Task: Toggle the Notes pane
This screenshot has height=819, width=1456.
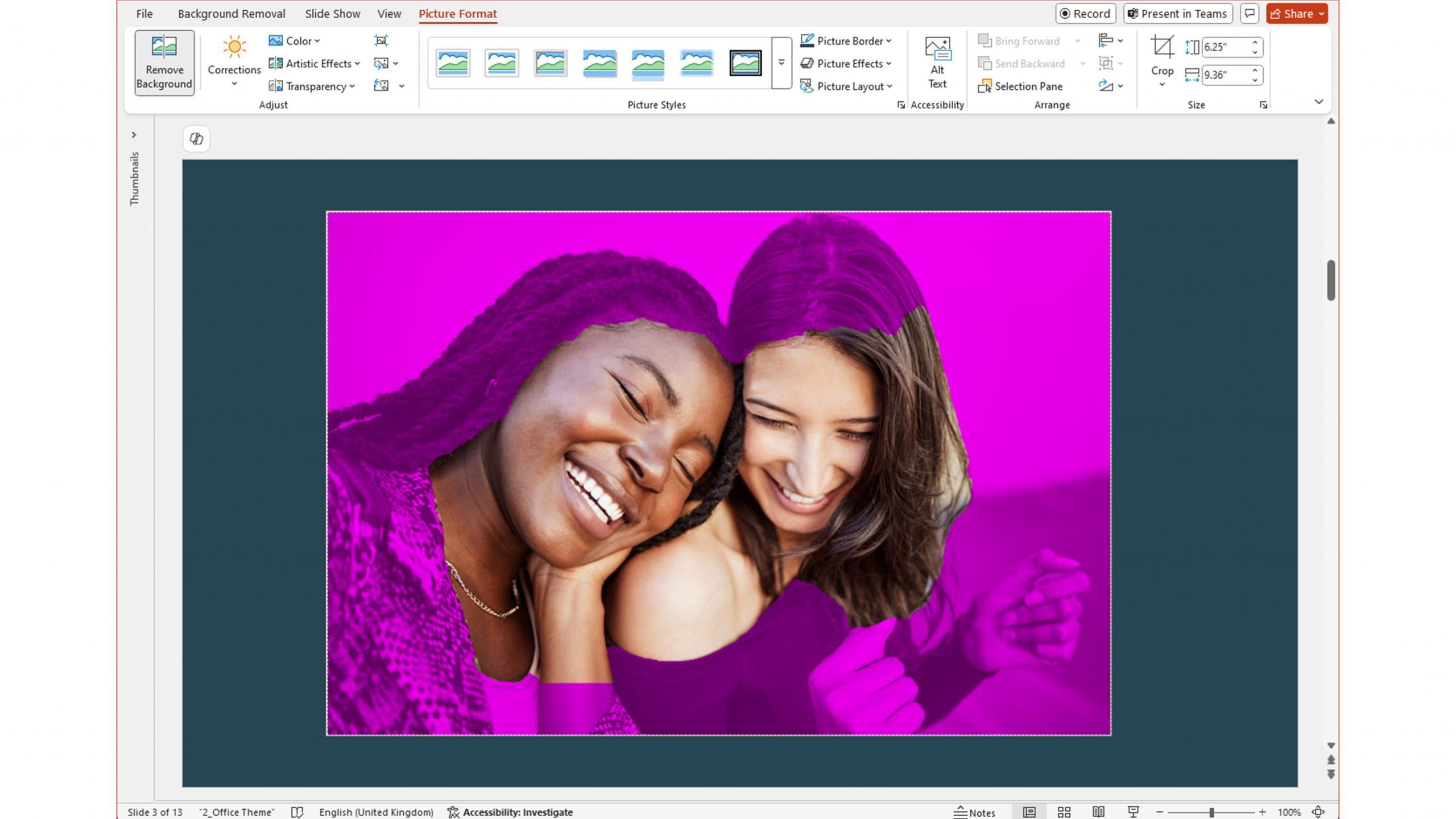Action: coord(974,812)
